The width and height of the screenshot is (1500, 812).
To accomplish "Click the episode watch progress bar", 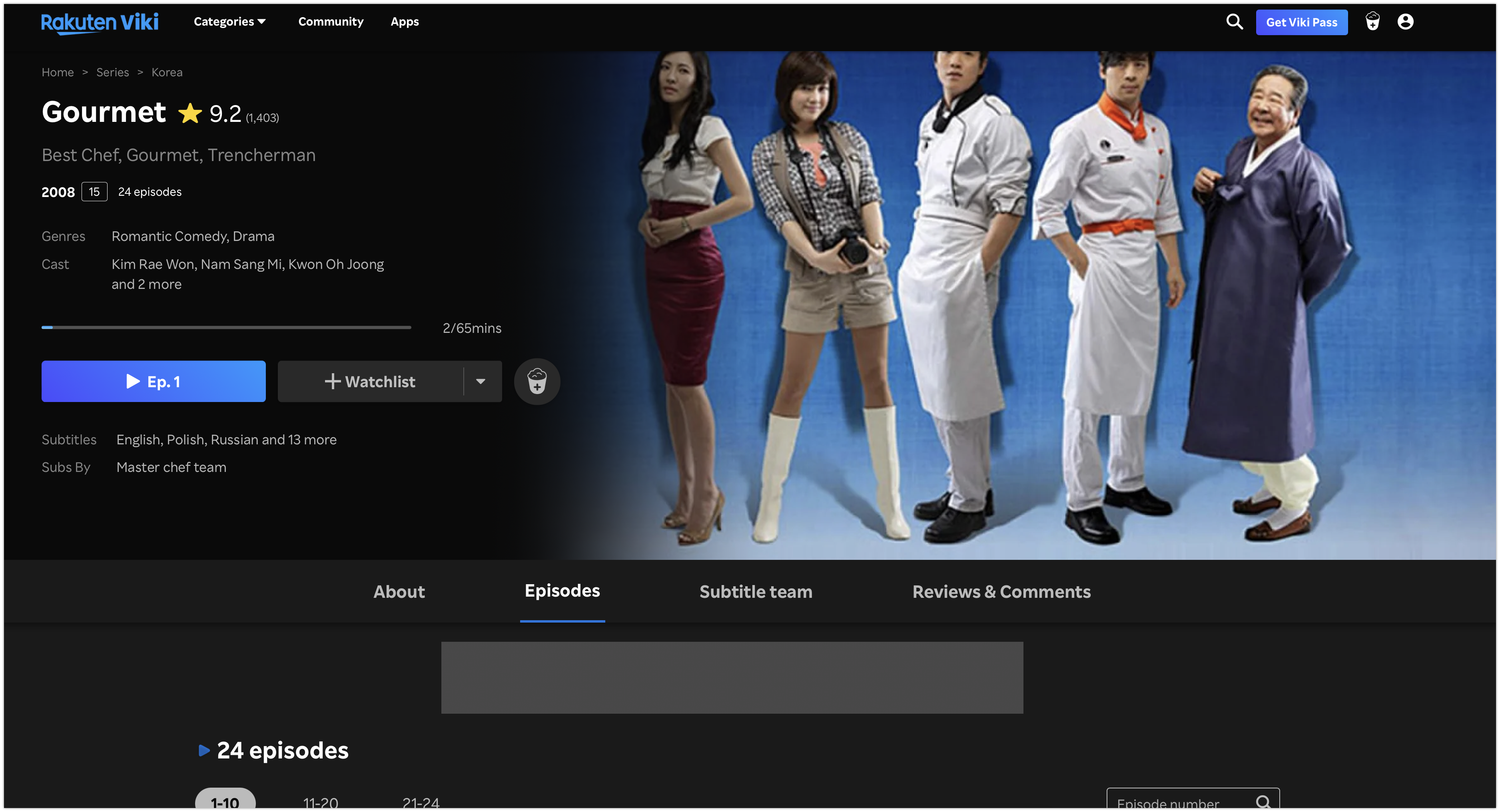I will [x=226, y=328].
